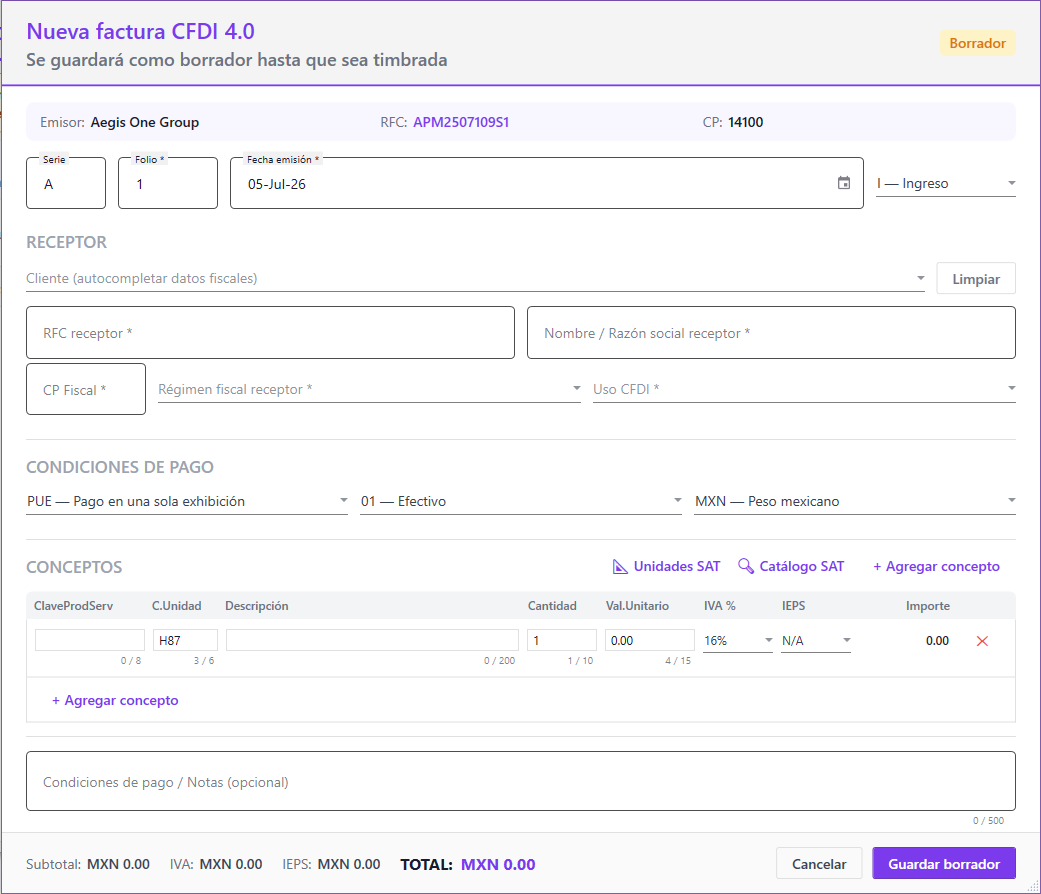
Task: Focus the CP Fiscal field
Action: tap(86, 390)
